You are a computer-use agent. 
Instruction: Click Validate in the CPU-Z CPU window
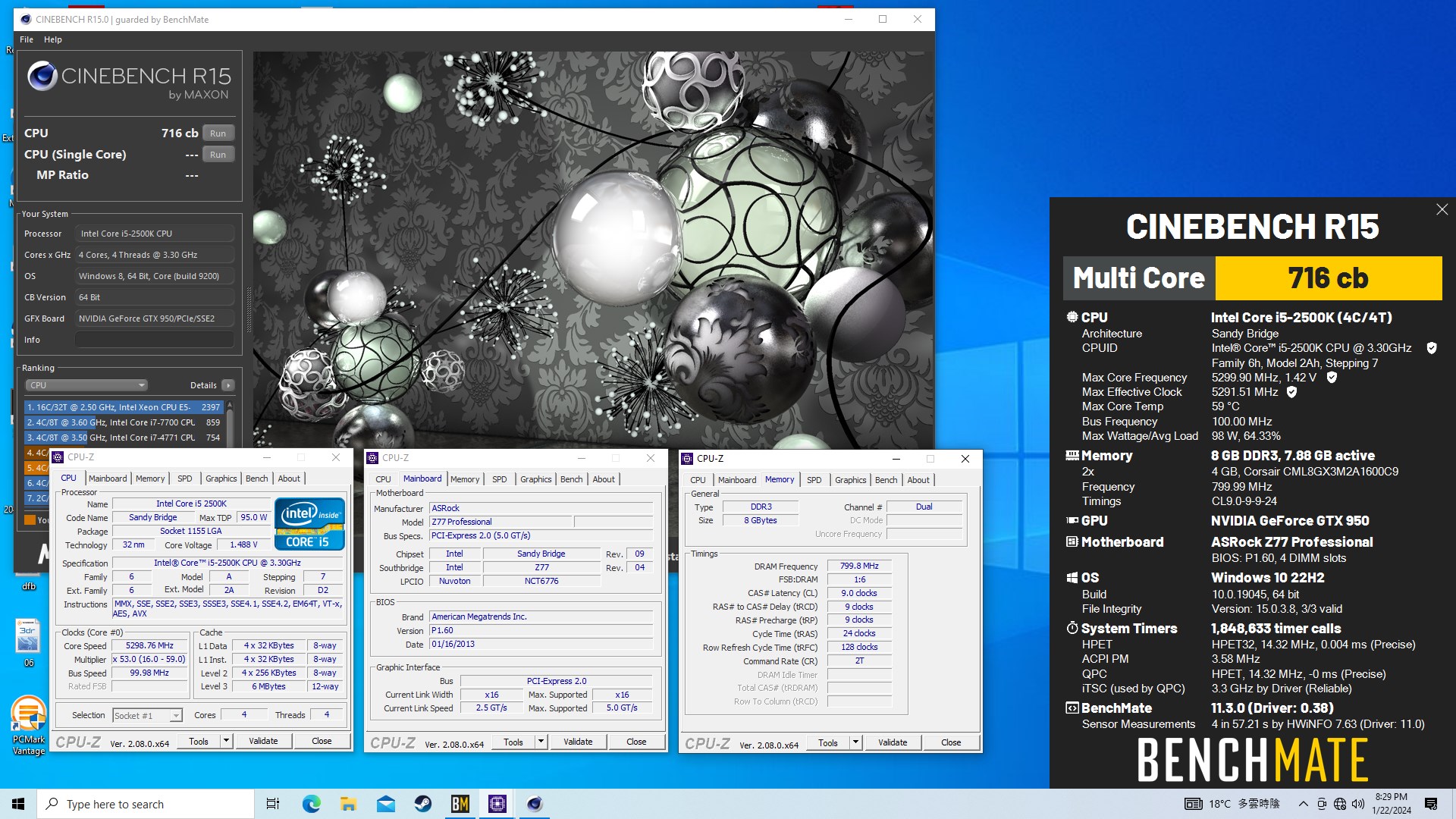(x=263, y=741)
